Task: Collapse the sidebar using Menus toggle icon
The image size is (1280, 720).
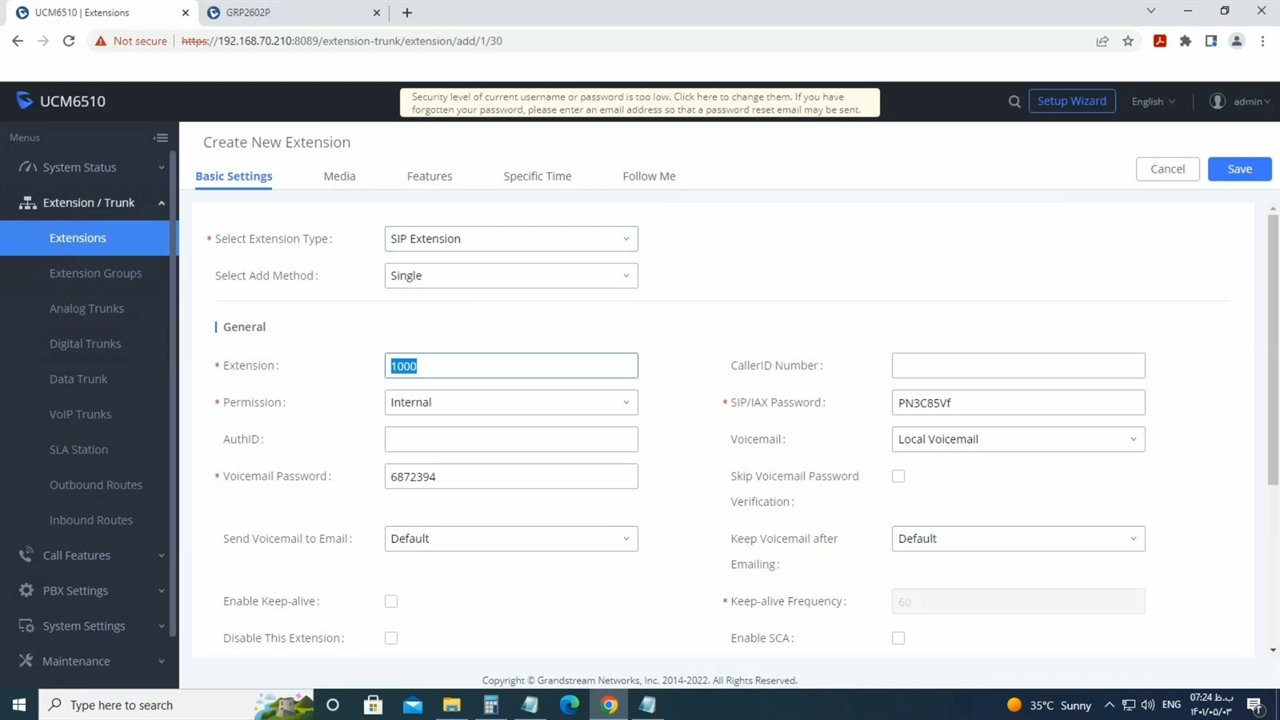Action: 160,138
